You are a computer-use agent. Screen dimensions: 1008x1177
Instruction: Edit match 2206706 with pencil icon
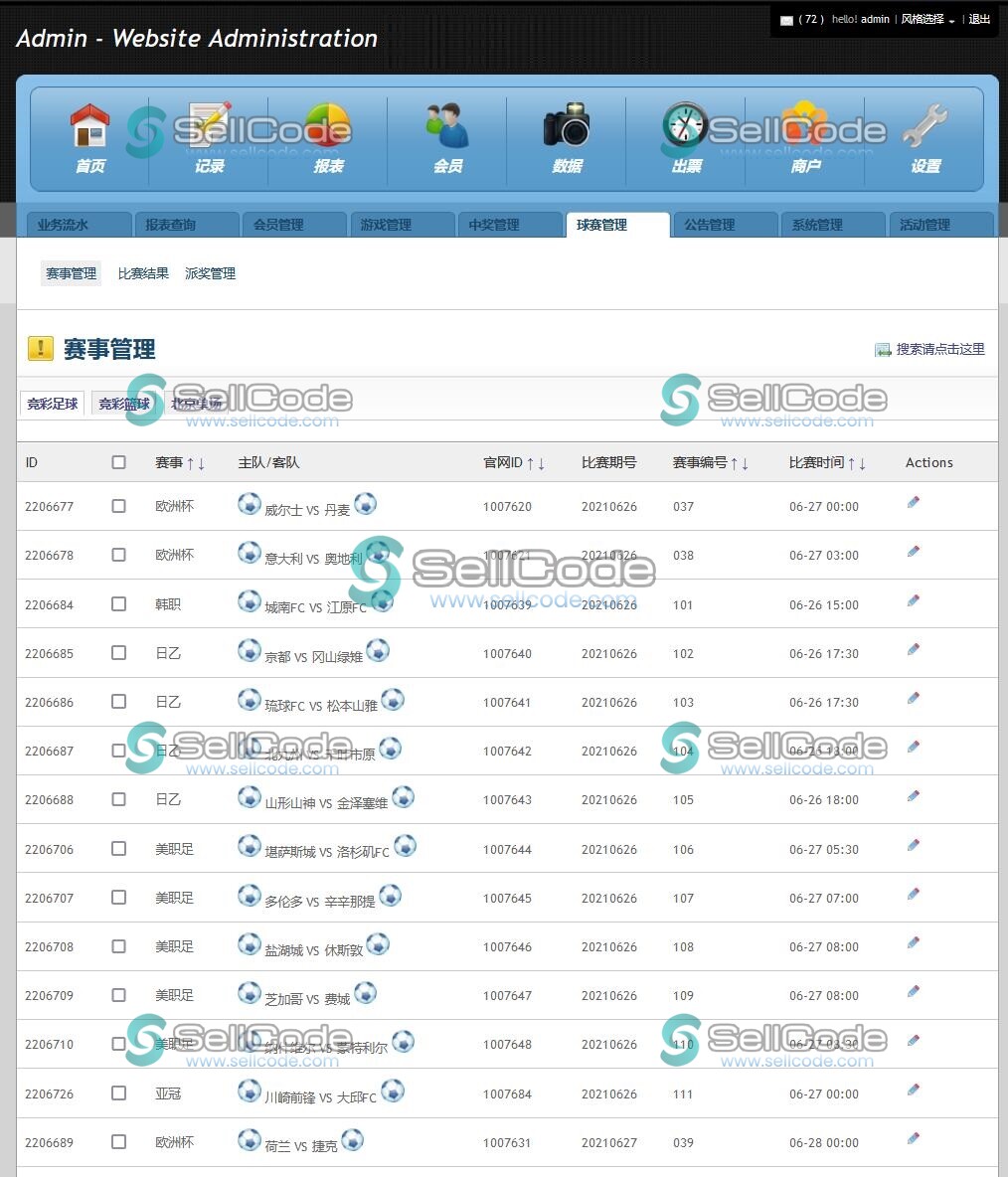click(914, 844)
